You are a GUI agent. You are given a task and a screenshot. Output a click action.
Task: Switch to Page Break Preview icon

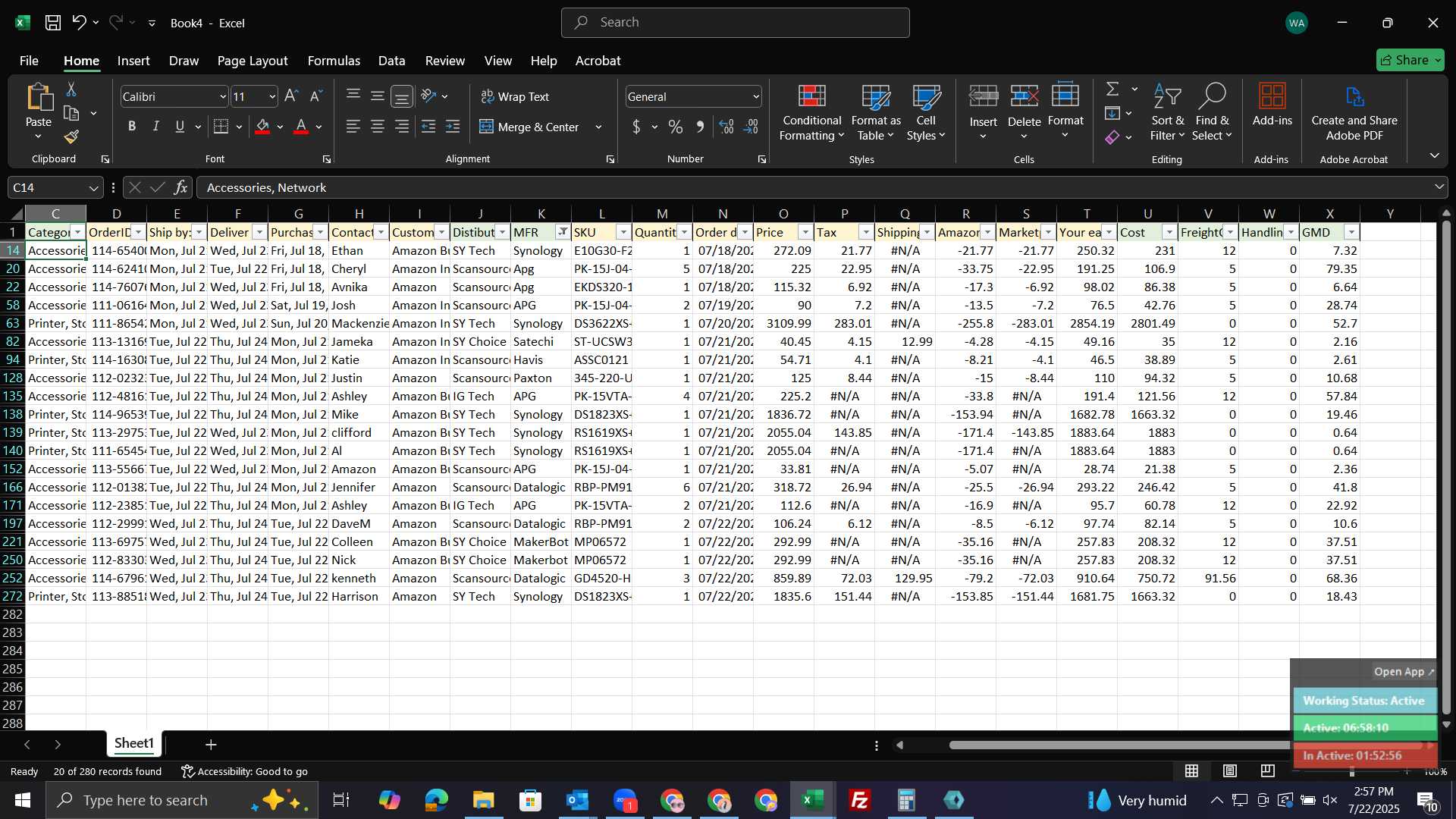pos(1268,771)
